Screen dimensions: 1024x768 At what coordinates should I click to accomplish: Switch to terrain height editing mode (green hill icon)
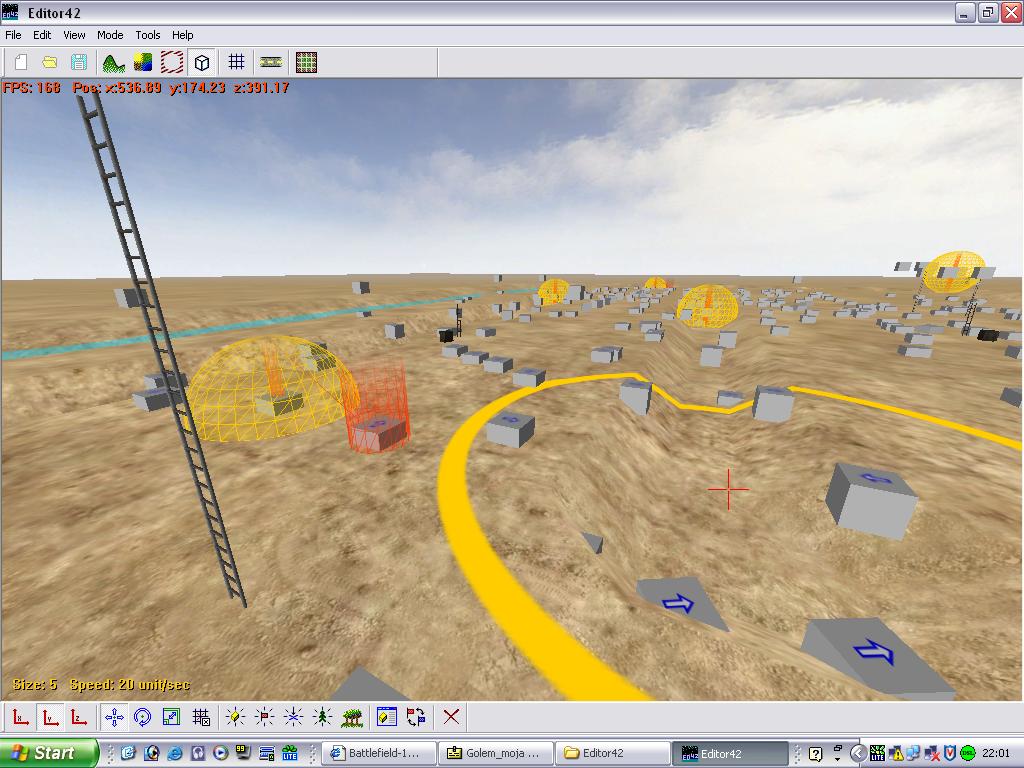pyautogui.click(x=114, y=62)
